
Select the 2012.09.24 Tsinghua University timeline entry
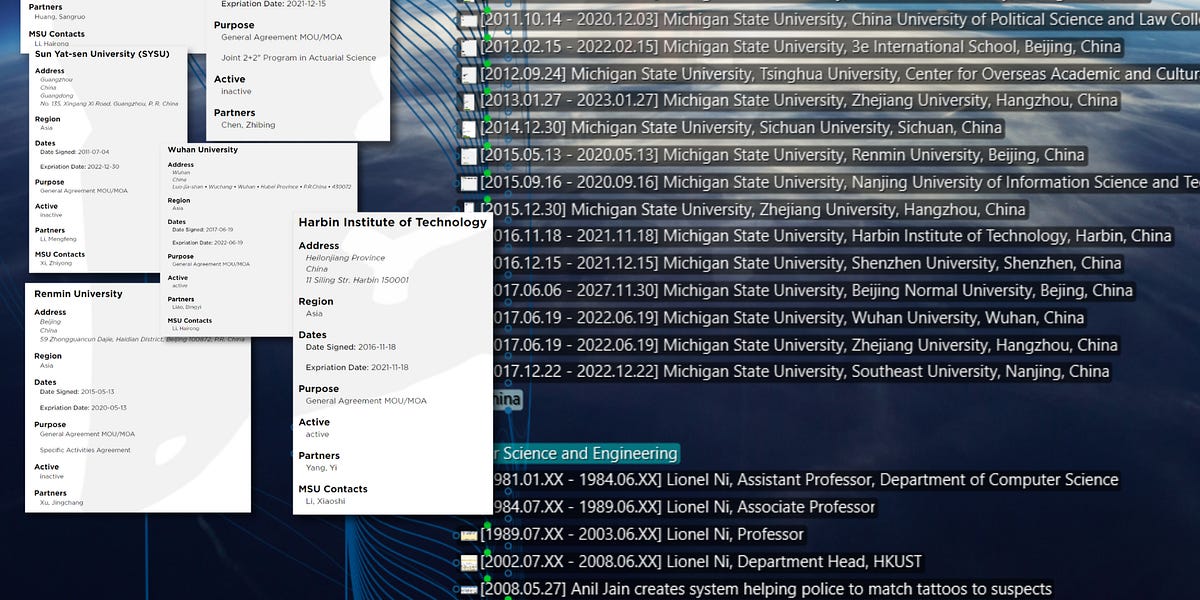coord(840,73)
